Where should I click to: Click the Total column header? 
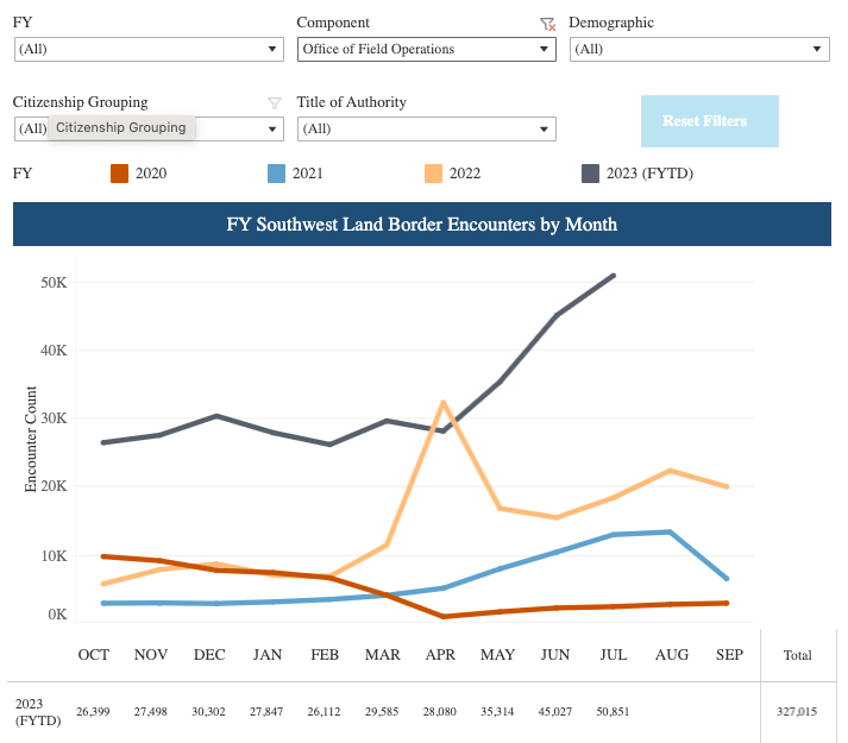[797, 655]
